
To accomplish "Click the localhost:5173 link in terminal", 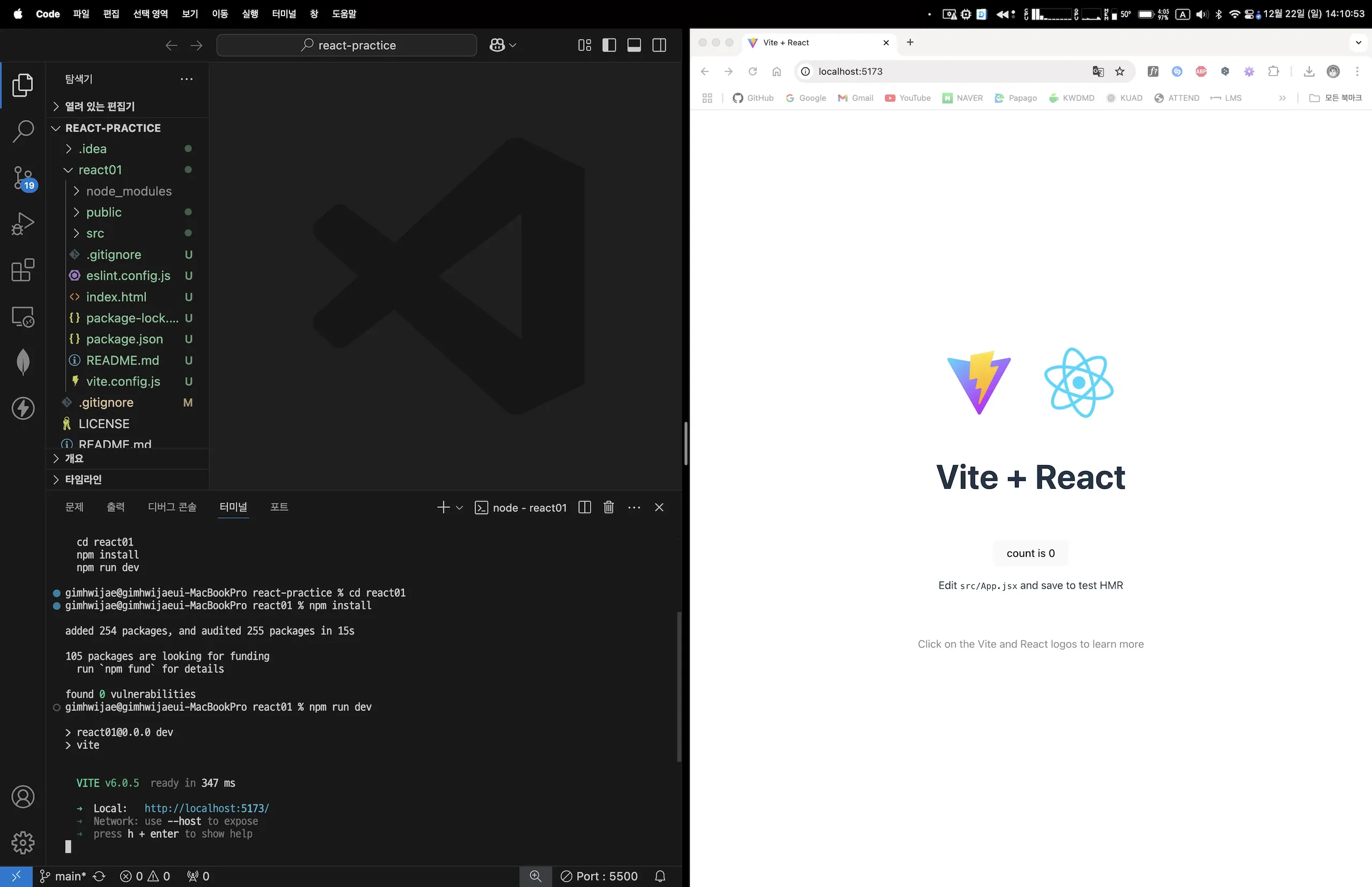I will point(207,808).
